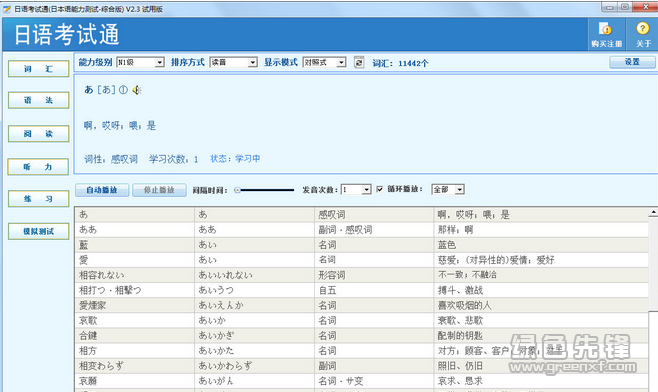
Task: Switch to the 阅读 reading section
Action: pos(39,134)
